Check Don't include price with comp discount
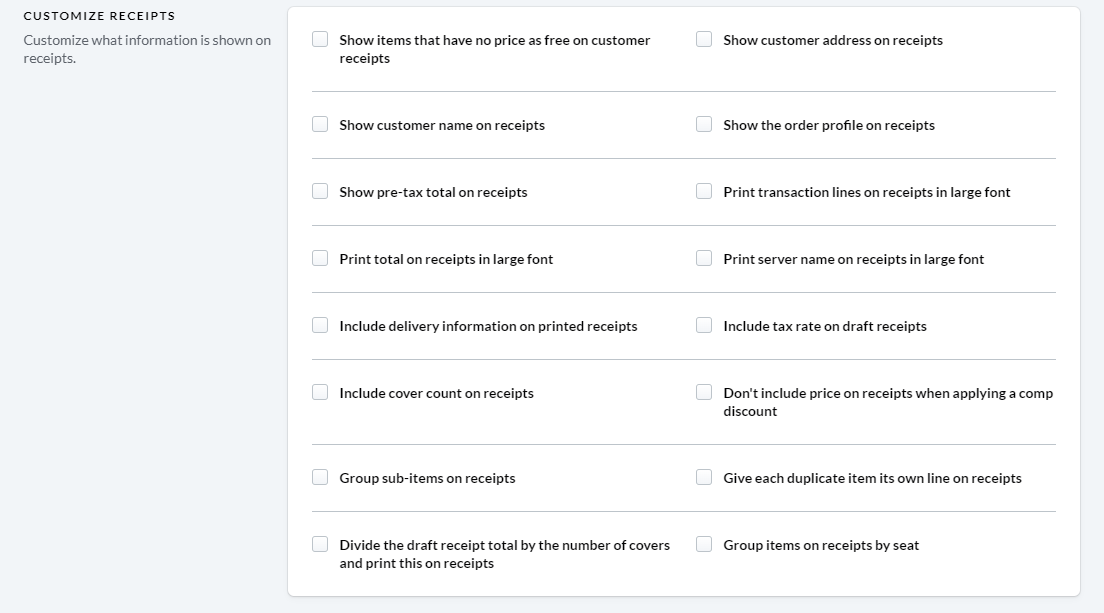 pos(704,392)
